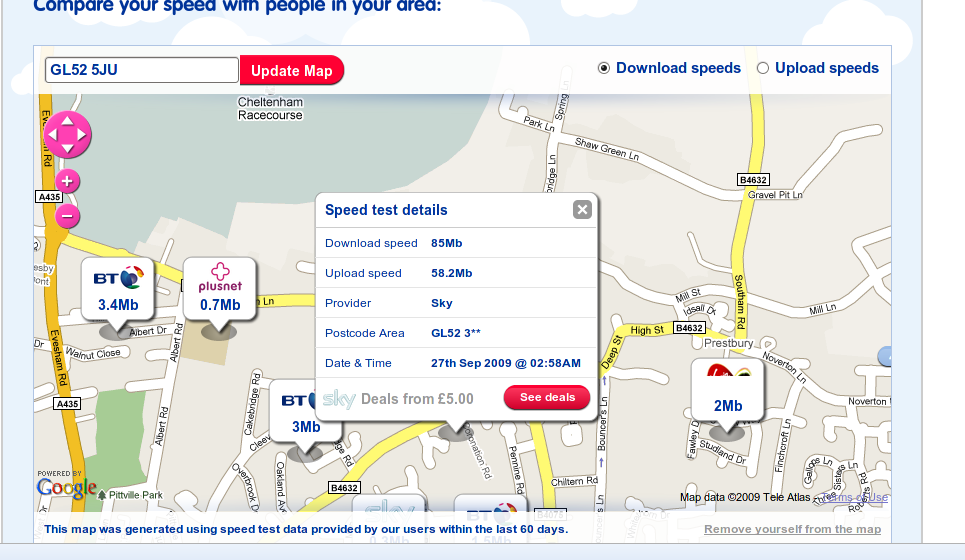Image resolution: width=965 pixels, height=560 pixels.
Task: Focus the postcode field GL52 5JU
Action: (142, 70)
